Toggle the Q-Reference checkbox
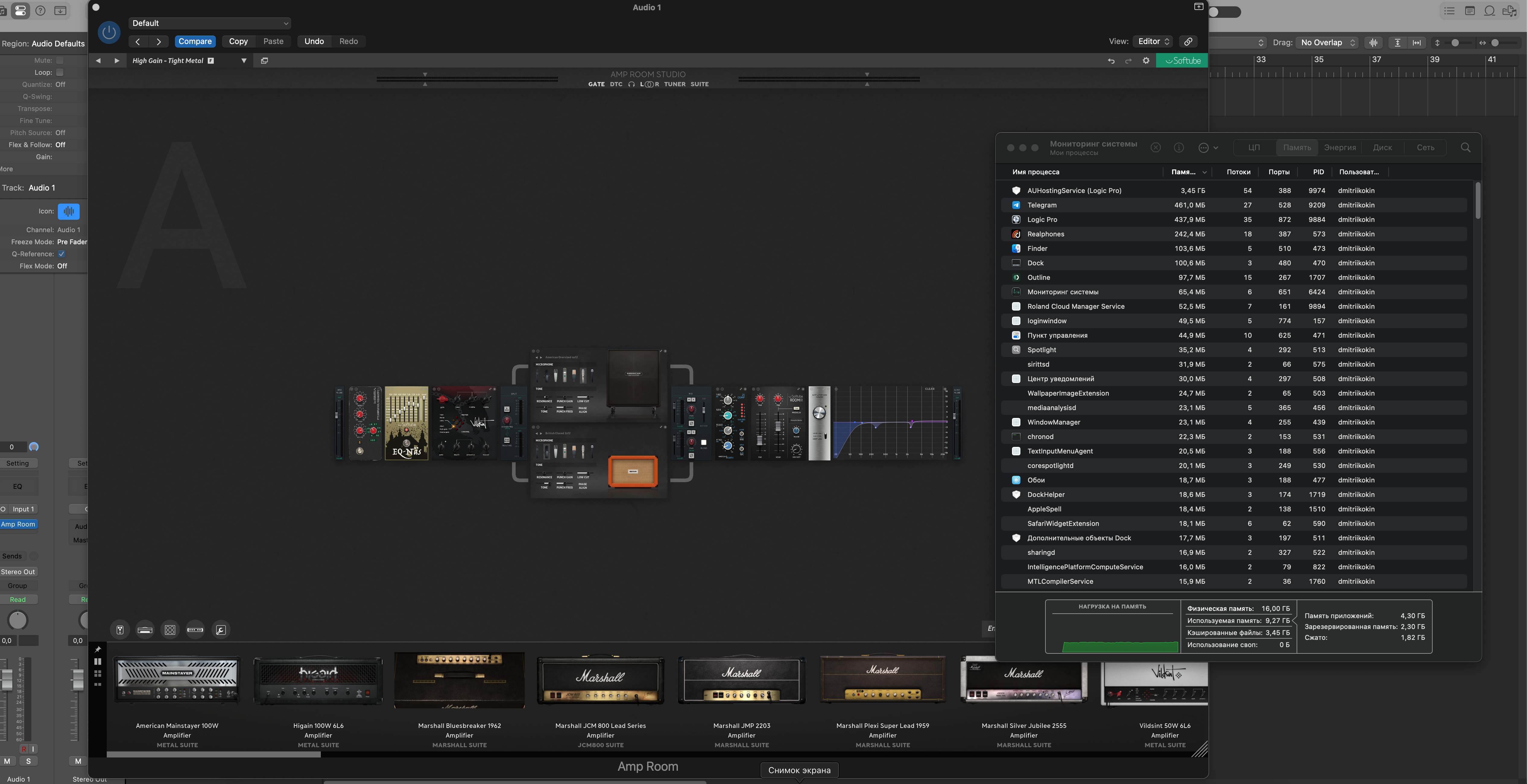This screenshot has height=784, width=1527. [61, 254]
